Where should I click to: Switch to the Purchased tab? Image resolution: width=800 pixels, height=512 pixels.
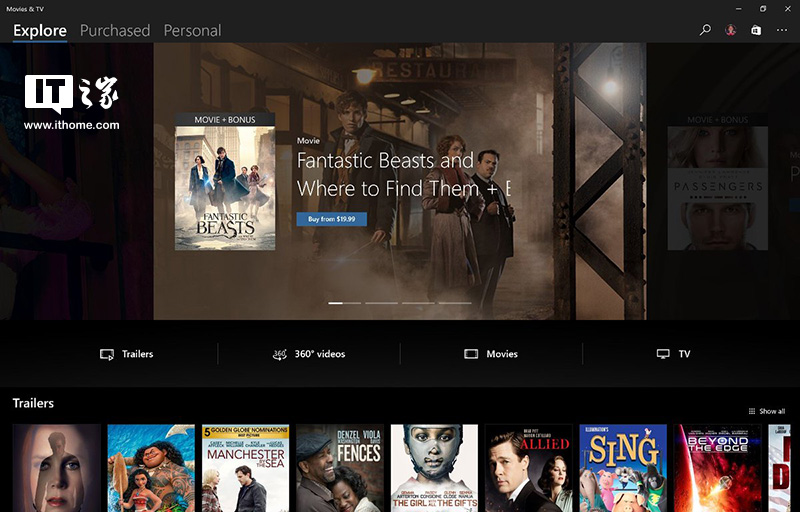pos(115,31)
